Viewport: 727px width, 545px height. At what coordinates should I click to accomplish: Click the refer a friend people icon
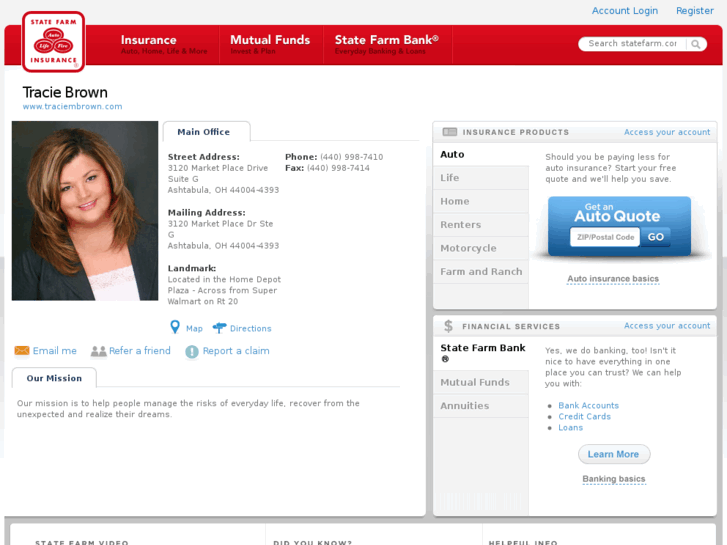click(x=98, y=351)
